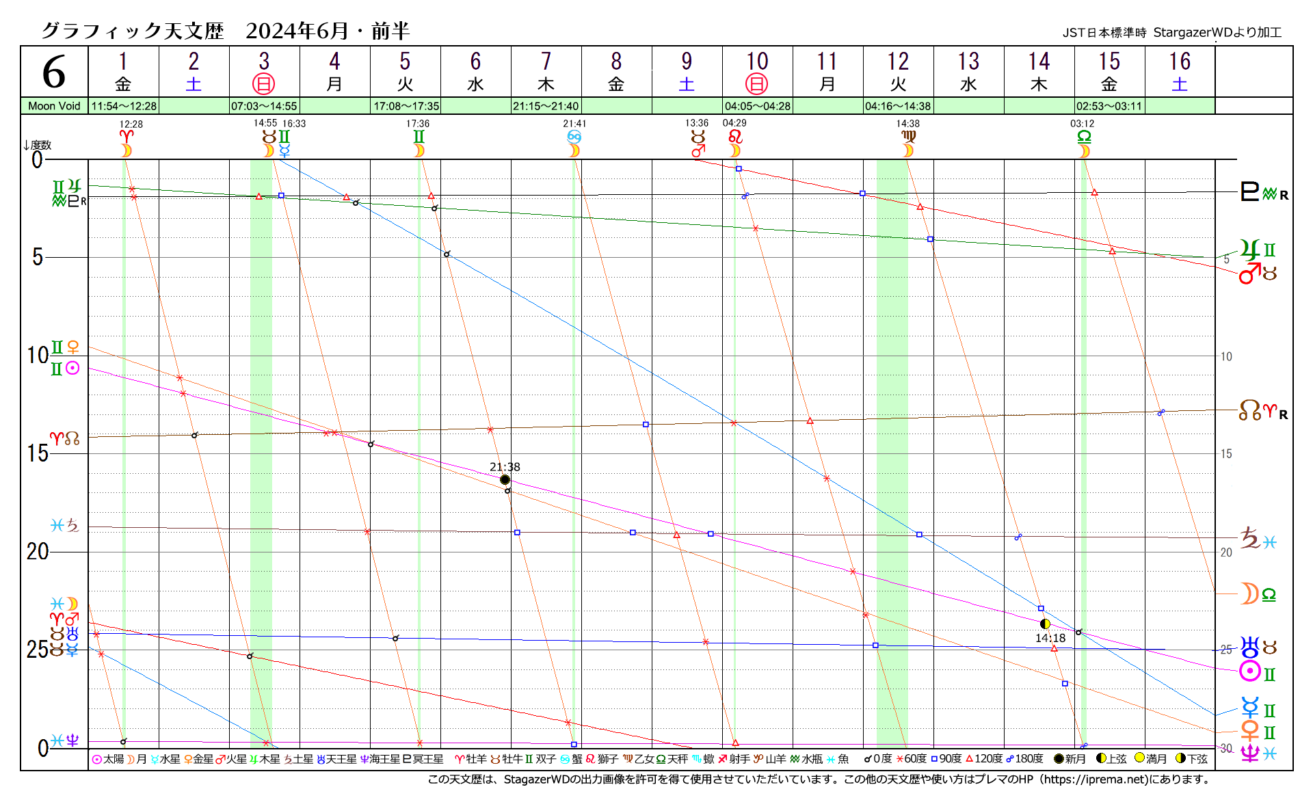1313x800 pixels.
Task: Select the June 3 Sunday date cell
Action: pos(264,72)
